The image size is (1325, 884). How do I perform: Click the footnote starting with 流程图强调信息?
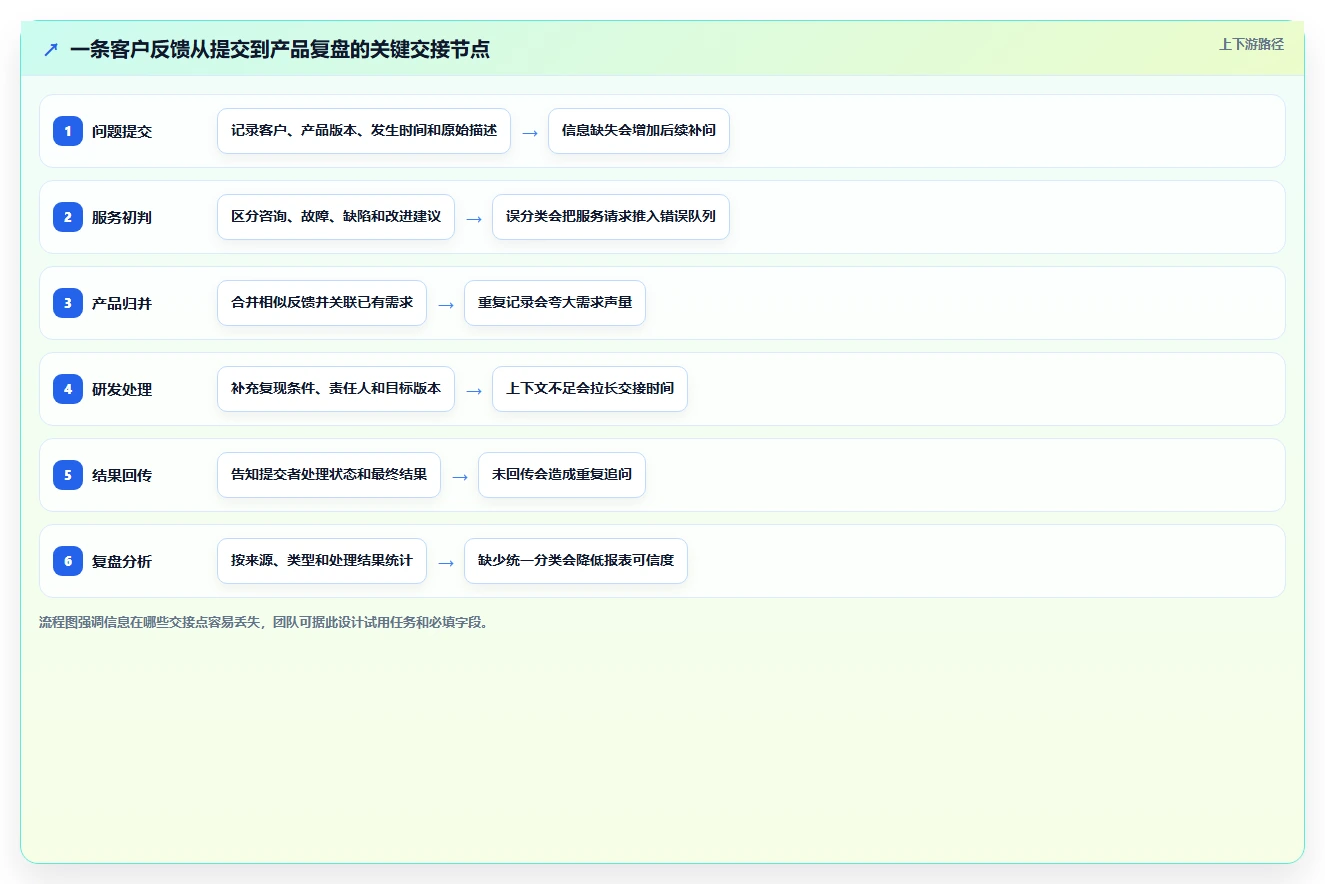(264, 623)
